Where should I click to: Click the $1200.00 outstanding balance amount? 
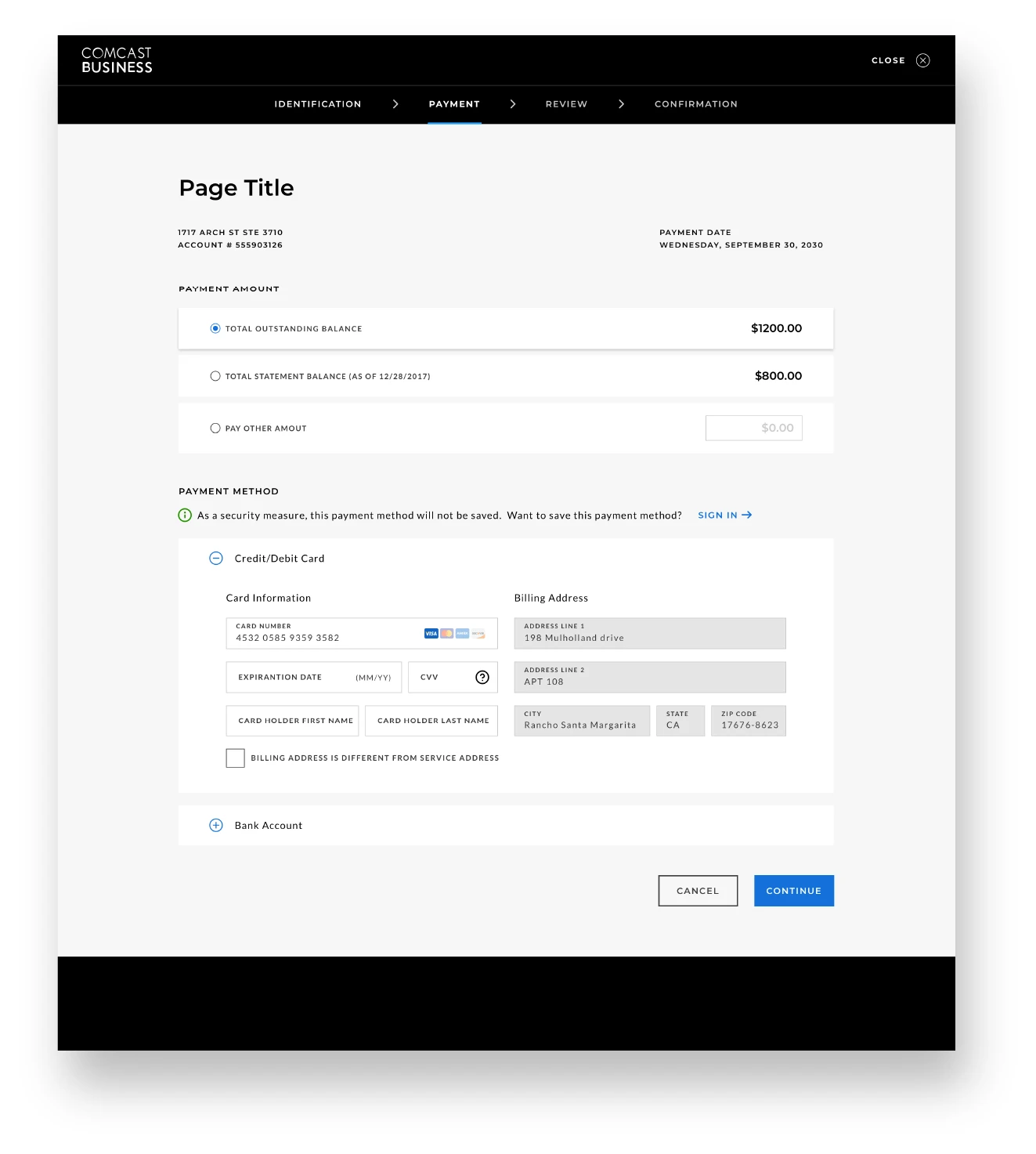point(776,328)
